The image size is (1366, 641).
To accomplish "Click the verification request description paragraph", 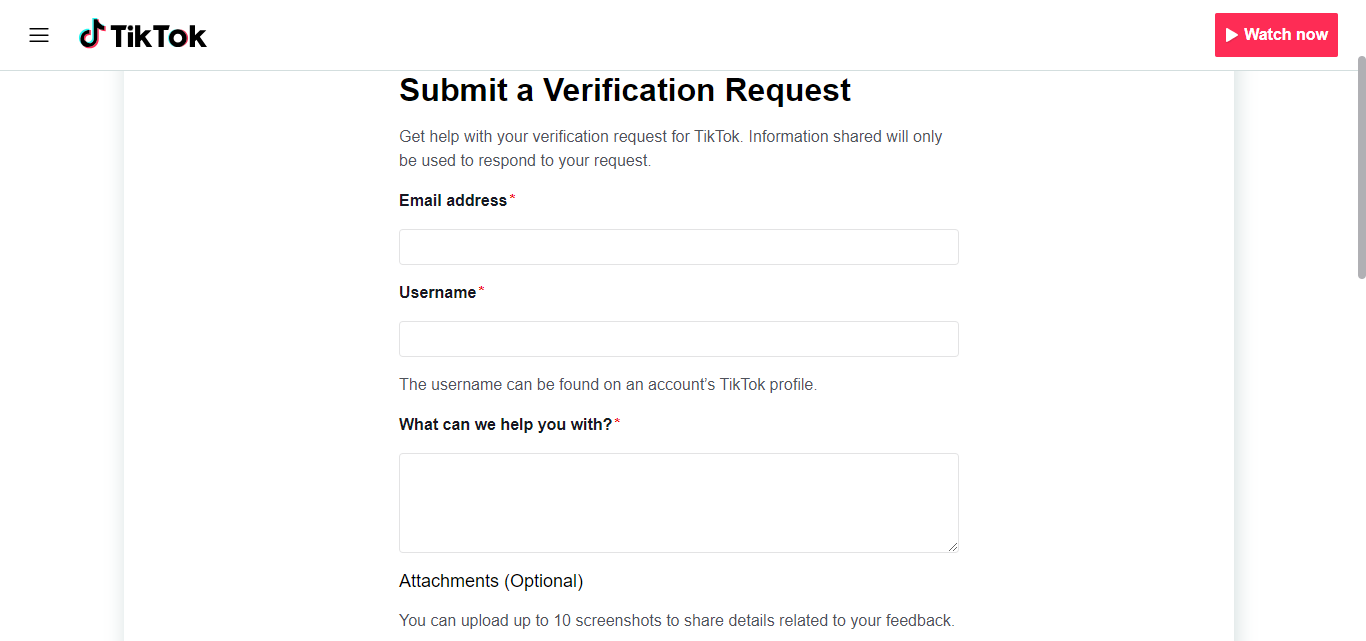I will (x=670, y=148).
